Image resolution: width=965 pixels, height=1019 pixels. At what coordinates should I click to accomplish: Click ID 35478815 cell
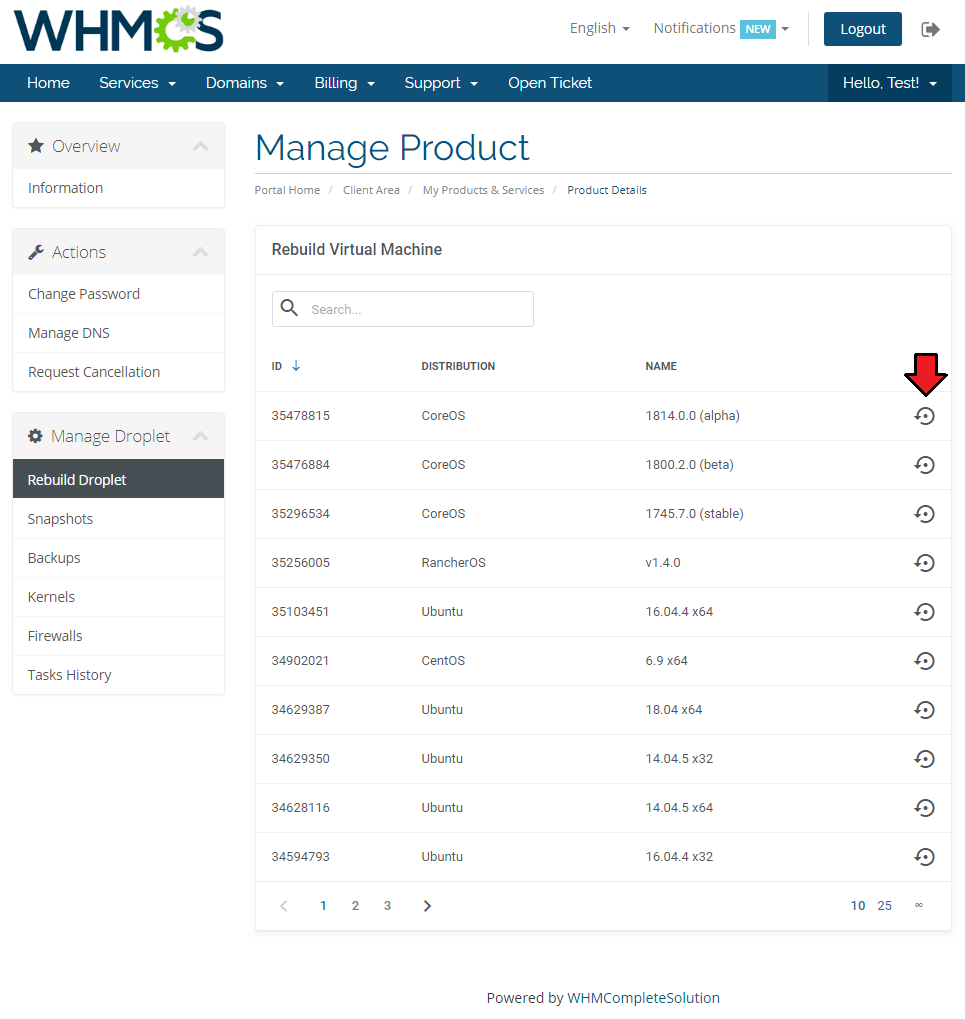[300, 416]
